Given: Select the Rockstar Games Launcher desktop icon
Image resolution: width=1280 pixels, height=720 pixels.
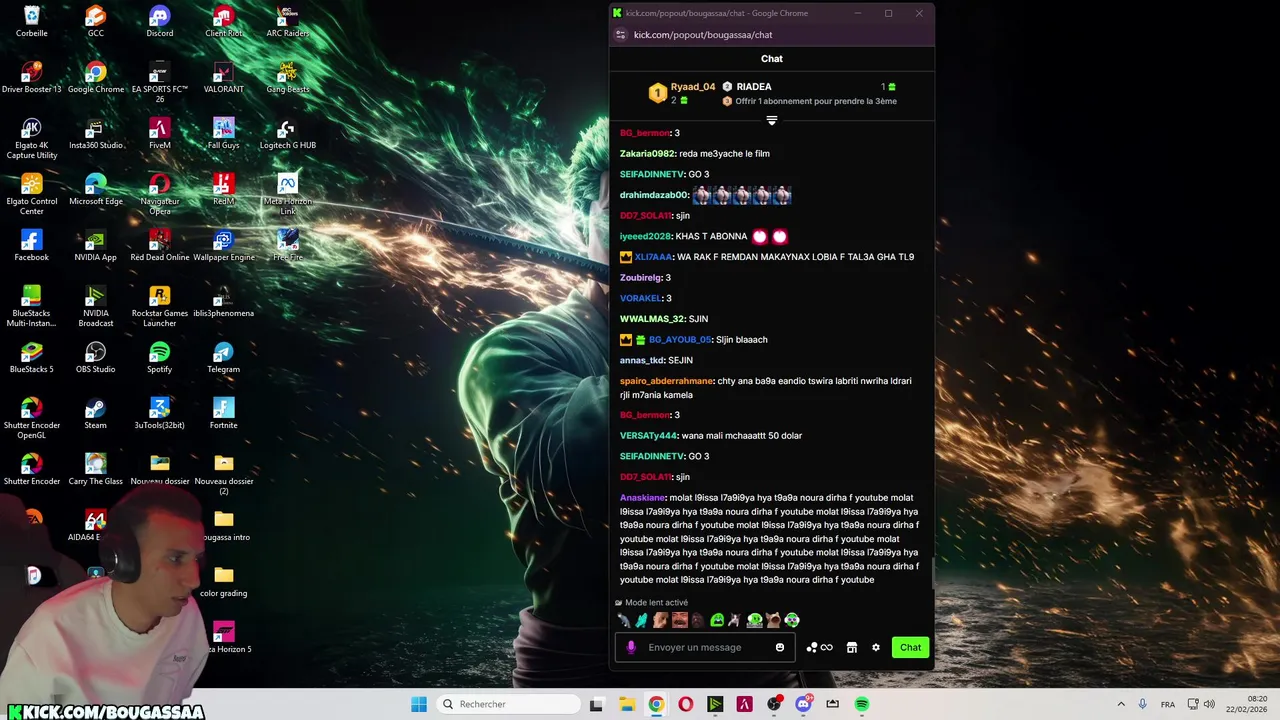Looking at the screenshot, I should click(x=160, y=307).
